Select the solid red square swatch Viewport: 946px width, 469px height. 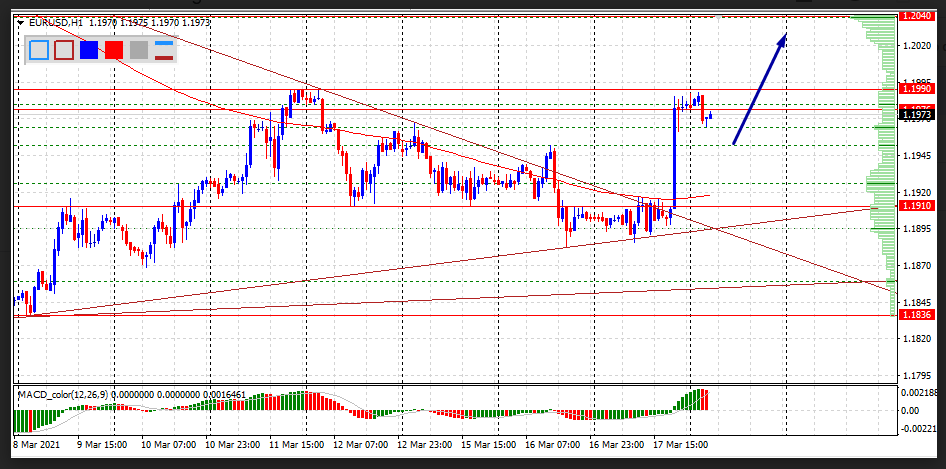114,50
